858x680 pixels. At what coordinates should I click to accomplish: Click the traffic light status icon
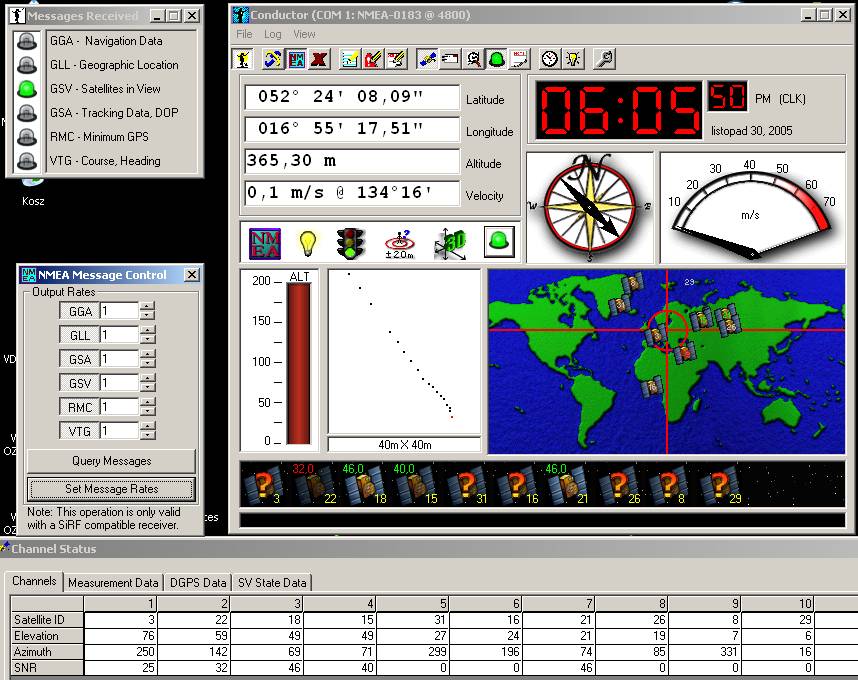350,243
